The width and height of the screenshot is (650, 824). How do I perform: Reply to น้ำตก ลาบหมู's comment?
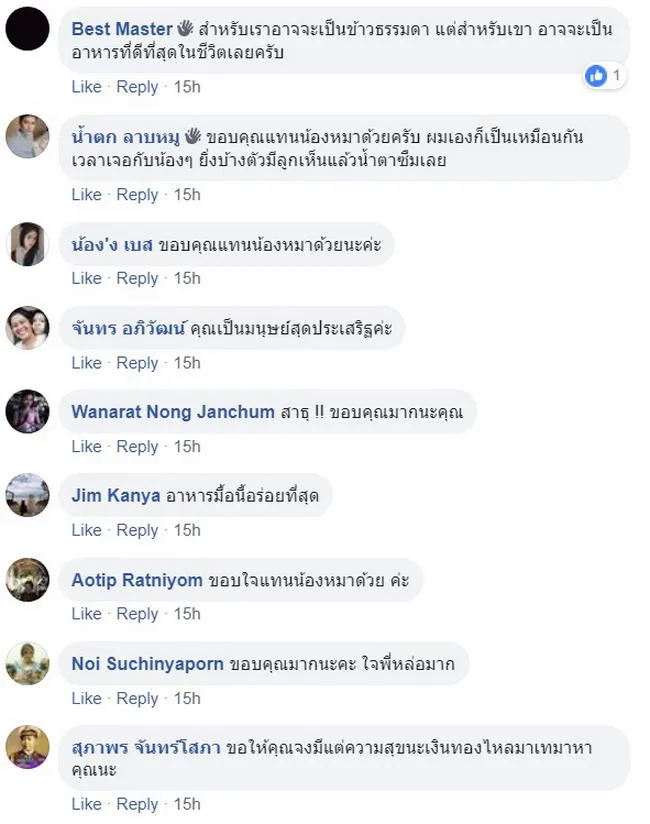(137, 194)
